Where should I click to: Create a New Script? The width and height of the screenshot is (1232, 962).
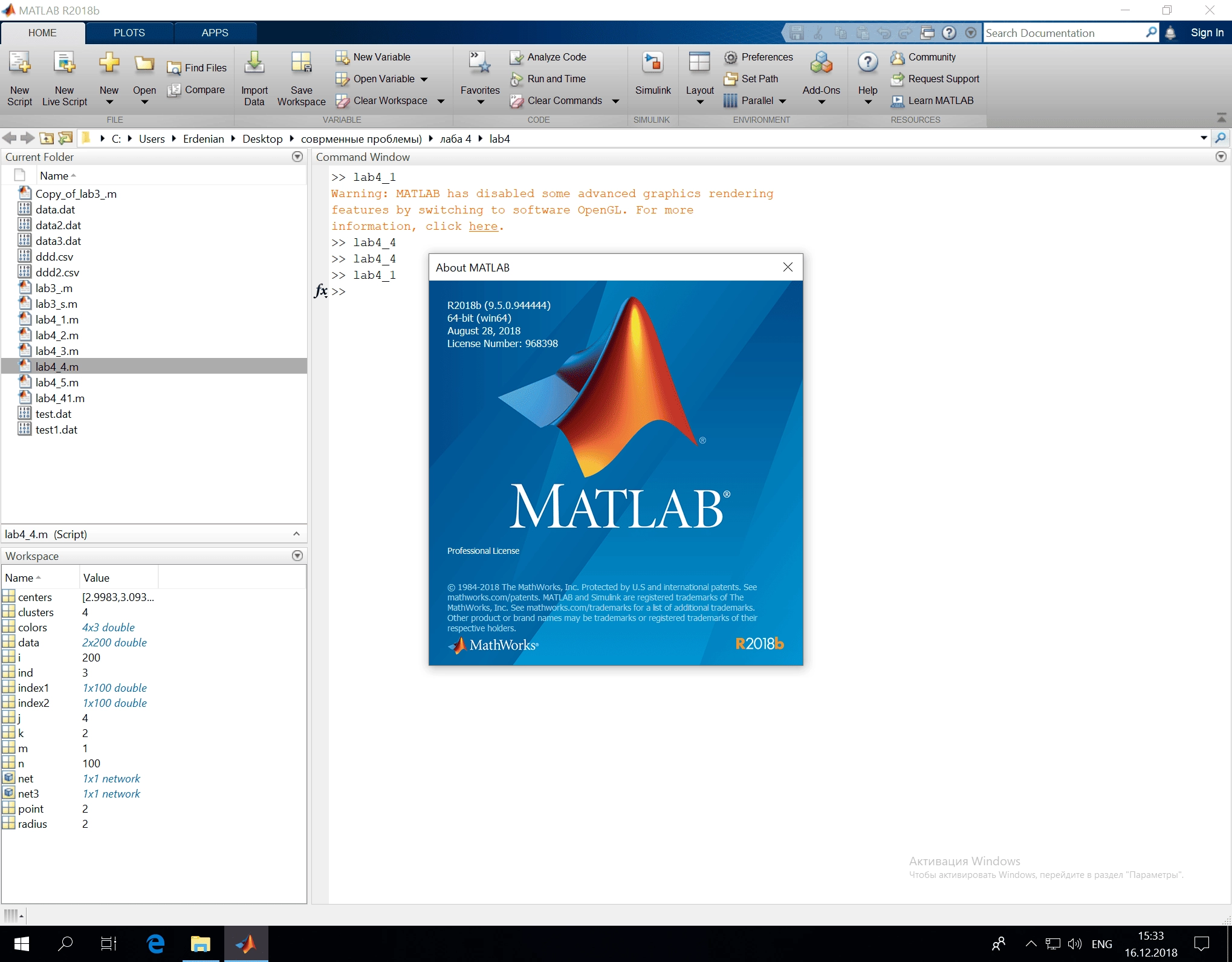coord(19,79)
